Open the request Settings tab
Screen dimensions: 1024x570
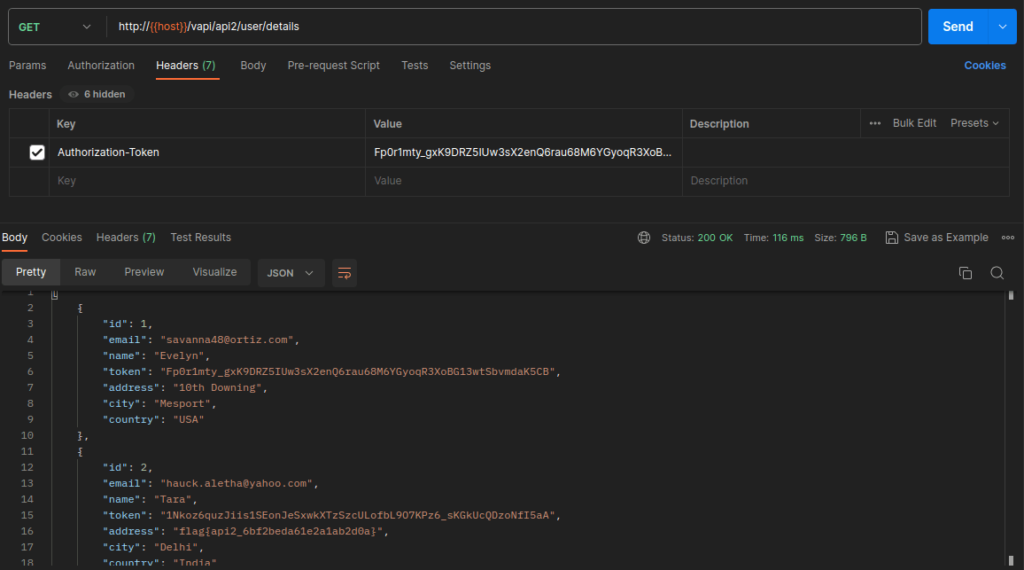470,65
